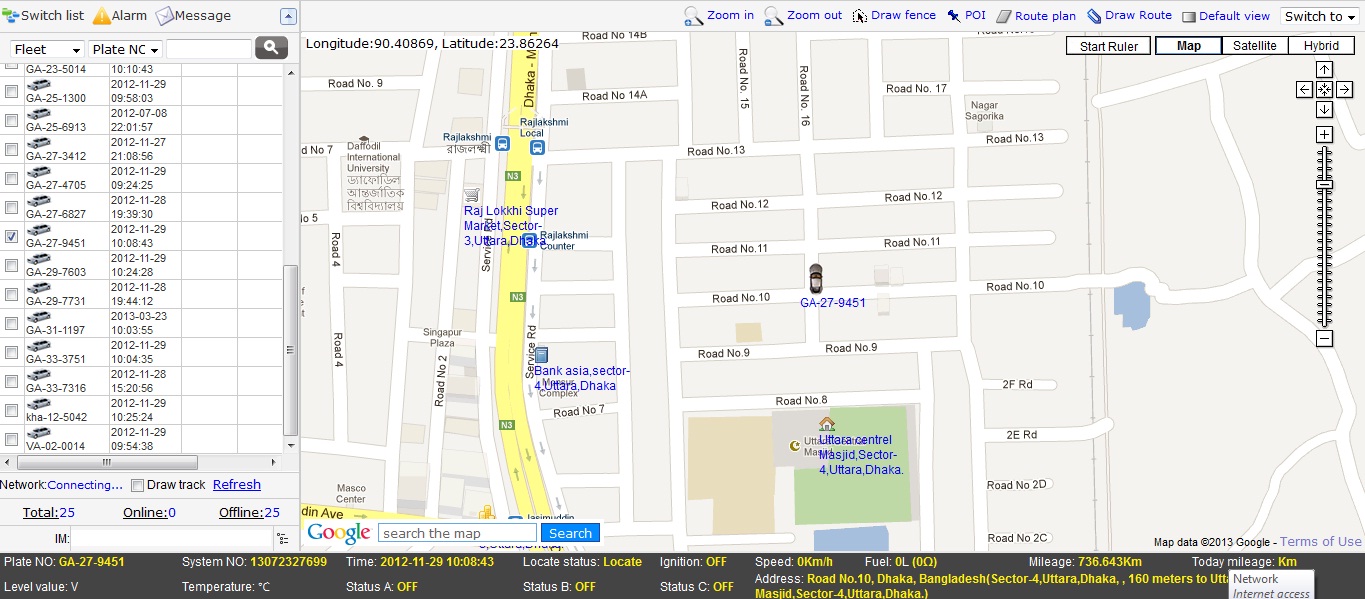Image resolution: width=1365 pixels, height=599 pixels.
Task: Check vehicle GA-25-1300 in the list
Action: click(x=9, y=91)
